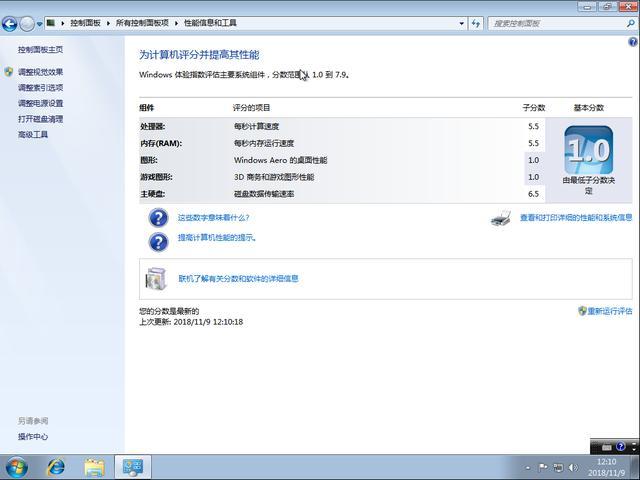Viewport: 640px width, 480px height.
Task: Expand the address bar history dropdown
Action: tap(462, 22)
